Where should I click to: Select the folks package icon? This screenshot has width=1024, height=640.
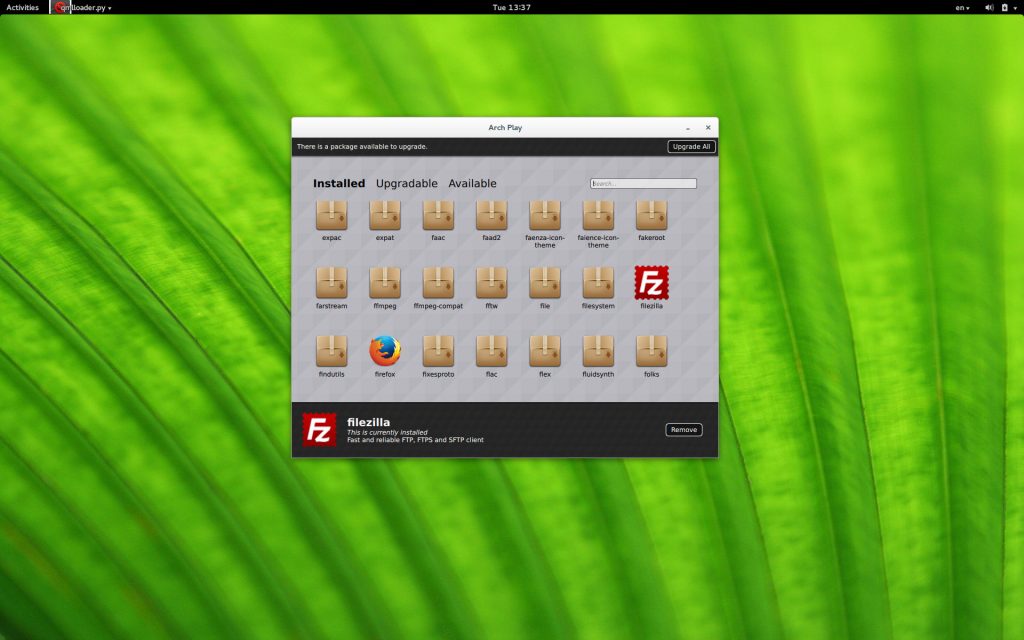(x=652, y=352)
